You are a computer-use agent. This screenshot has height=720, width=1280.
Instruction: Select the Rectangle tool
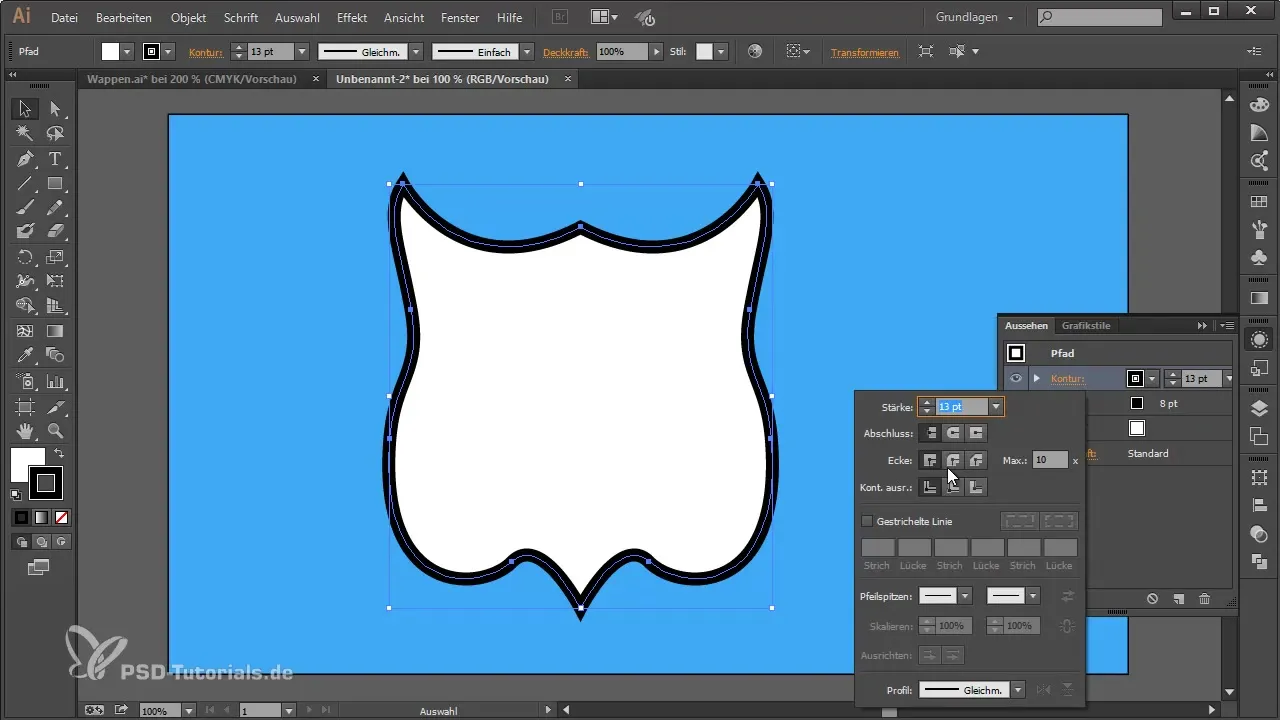point(55,183)
